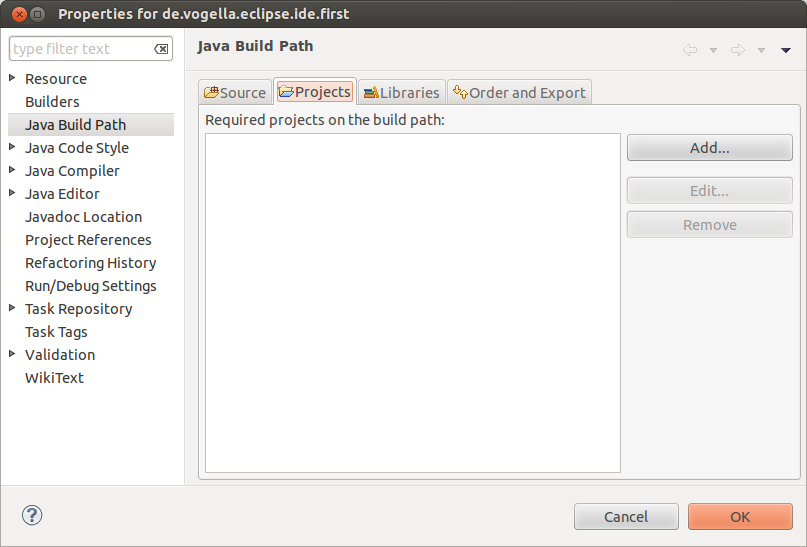Switch to the Libraries tab
Screen dimensions: 807x547
402,92
